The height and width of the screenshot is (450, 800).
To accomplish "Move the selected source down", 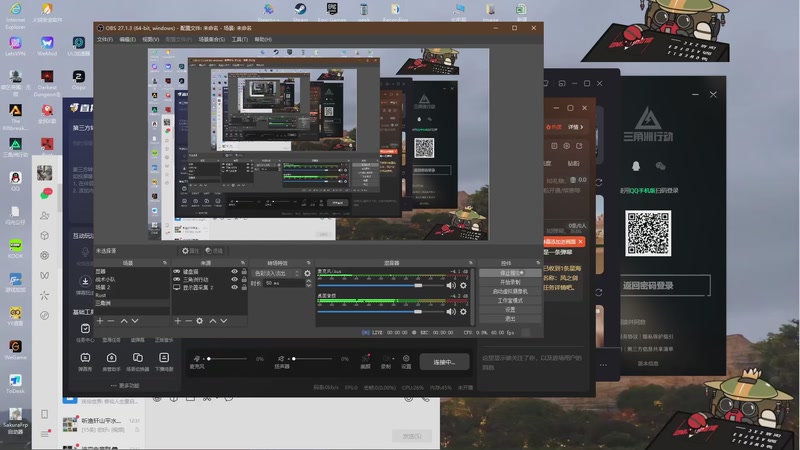I will 223,321.
